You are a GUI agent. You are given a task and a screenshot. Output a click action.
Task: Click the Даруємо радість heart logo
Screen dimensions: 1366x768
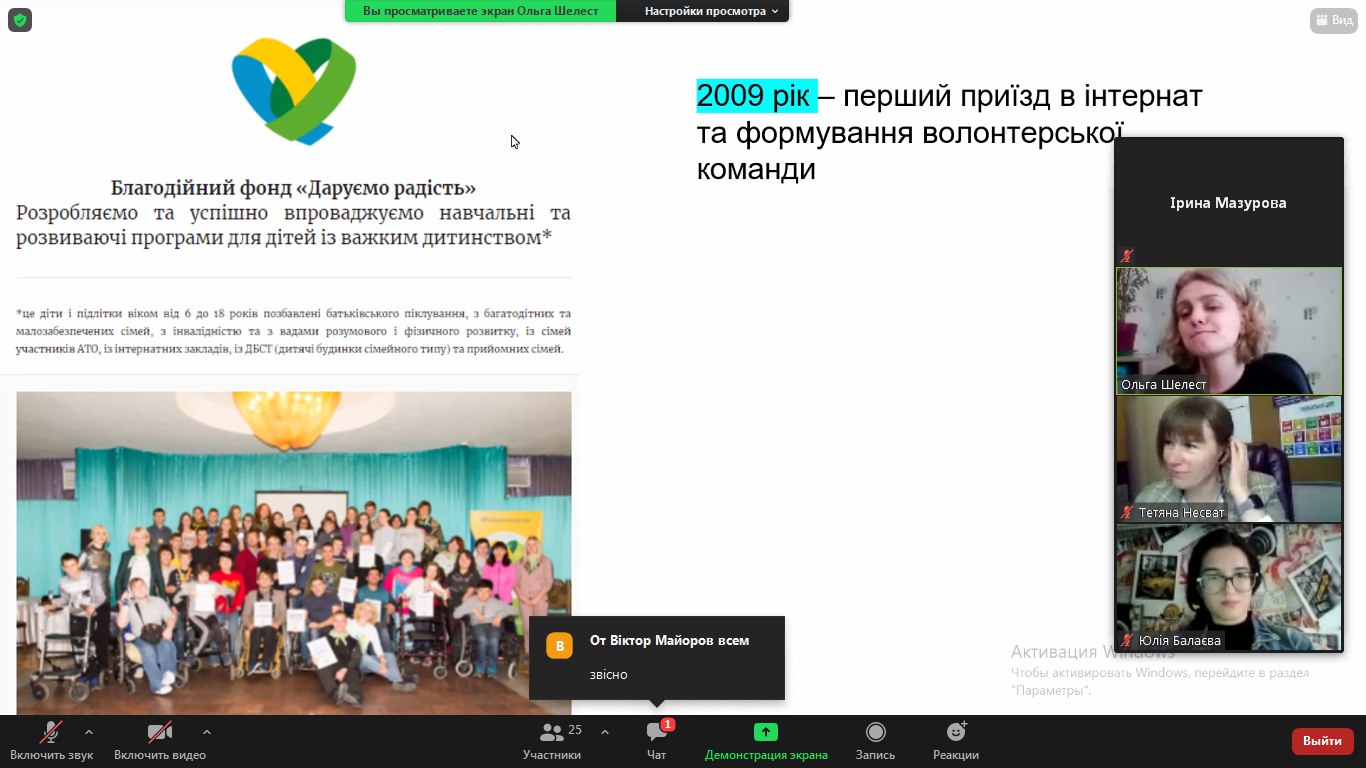(294, 91)
